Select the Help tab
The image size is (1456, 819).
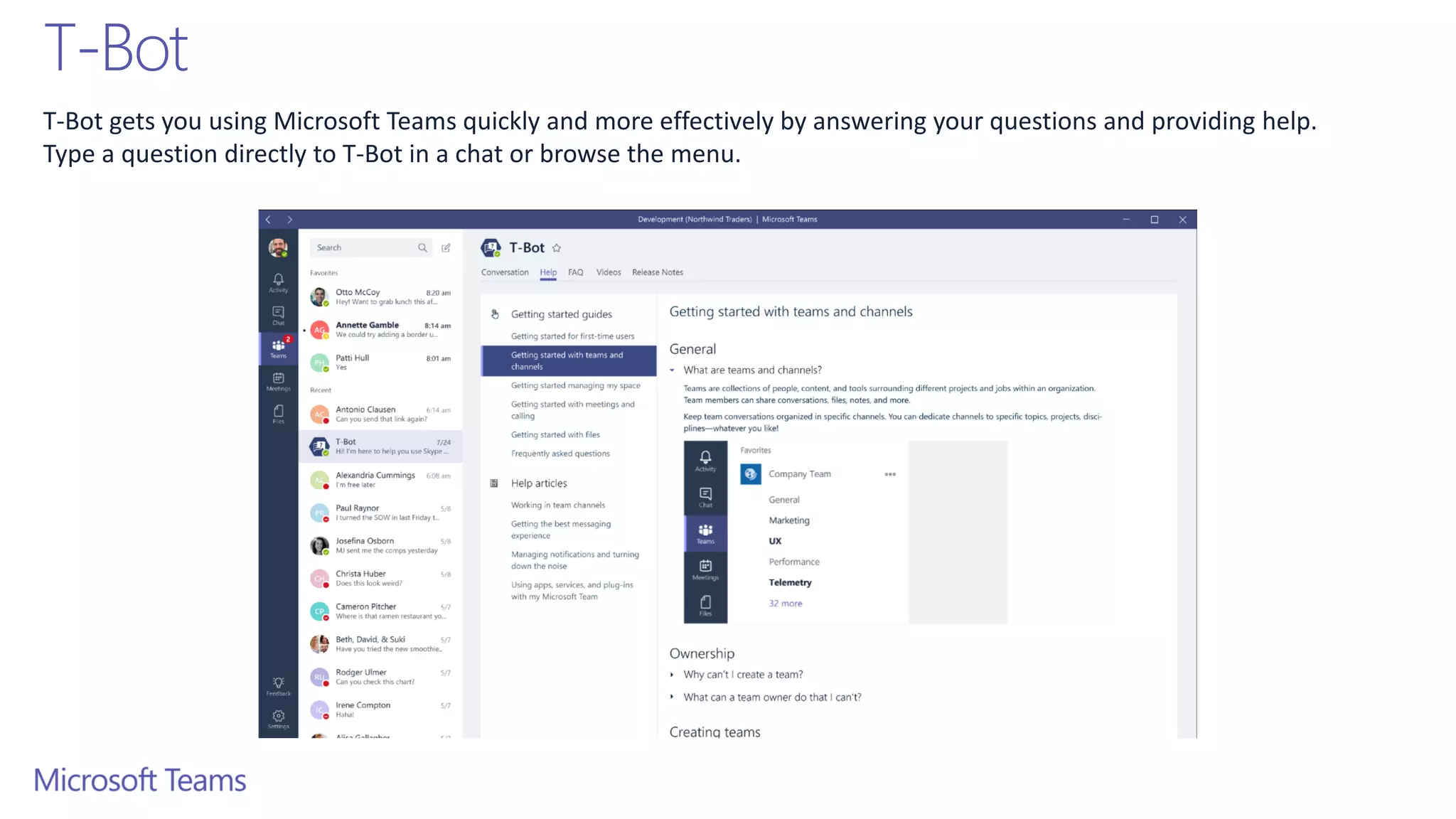(548, 272)
